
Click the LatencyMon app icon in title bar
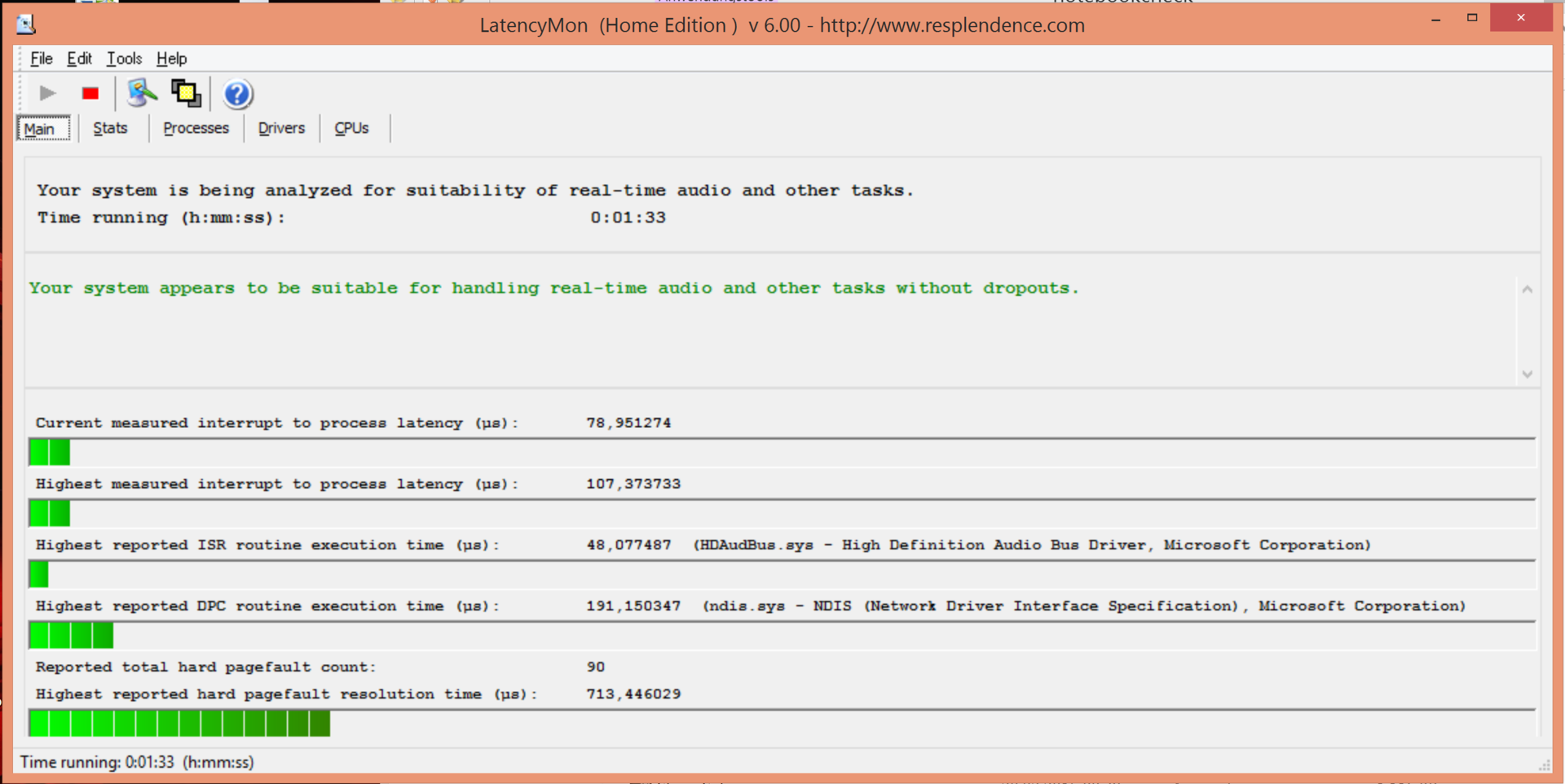pos(26,24)
